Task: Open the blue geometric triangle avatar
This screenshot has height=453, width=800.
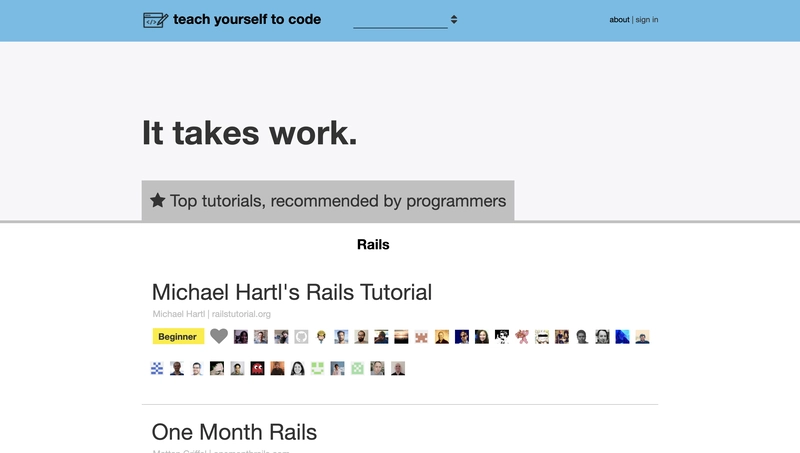Action: pos(622,337)
